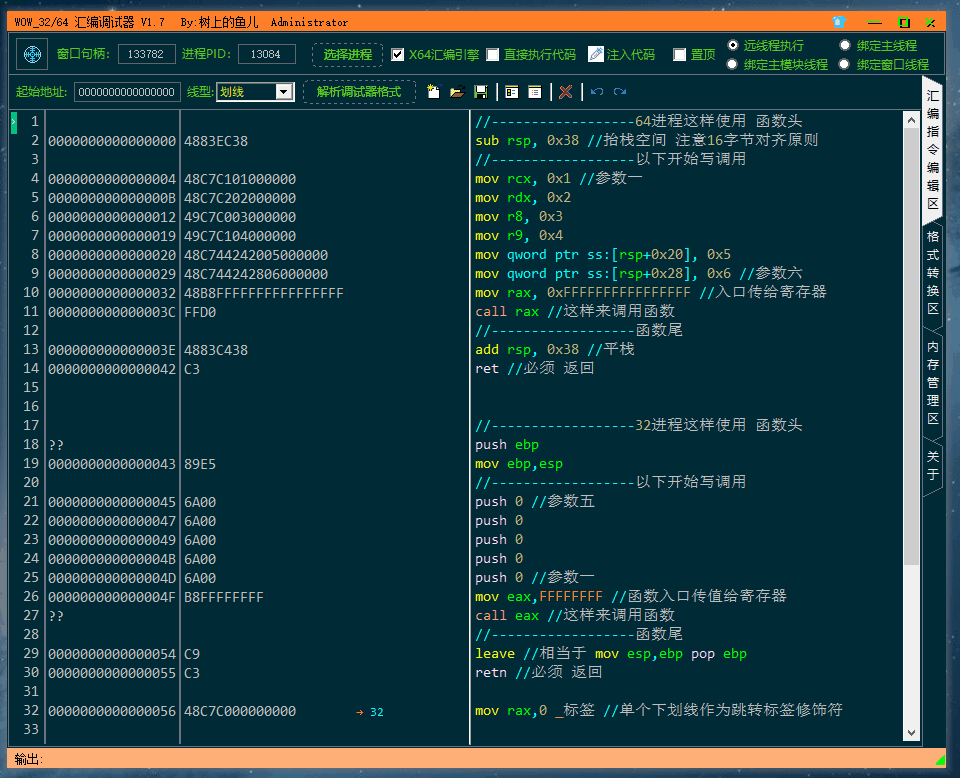Screen dimensions: 960x778
Task: Open the 线型 划线 dropdown
Action: click(x=283, y=92)
